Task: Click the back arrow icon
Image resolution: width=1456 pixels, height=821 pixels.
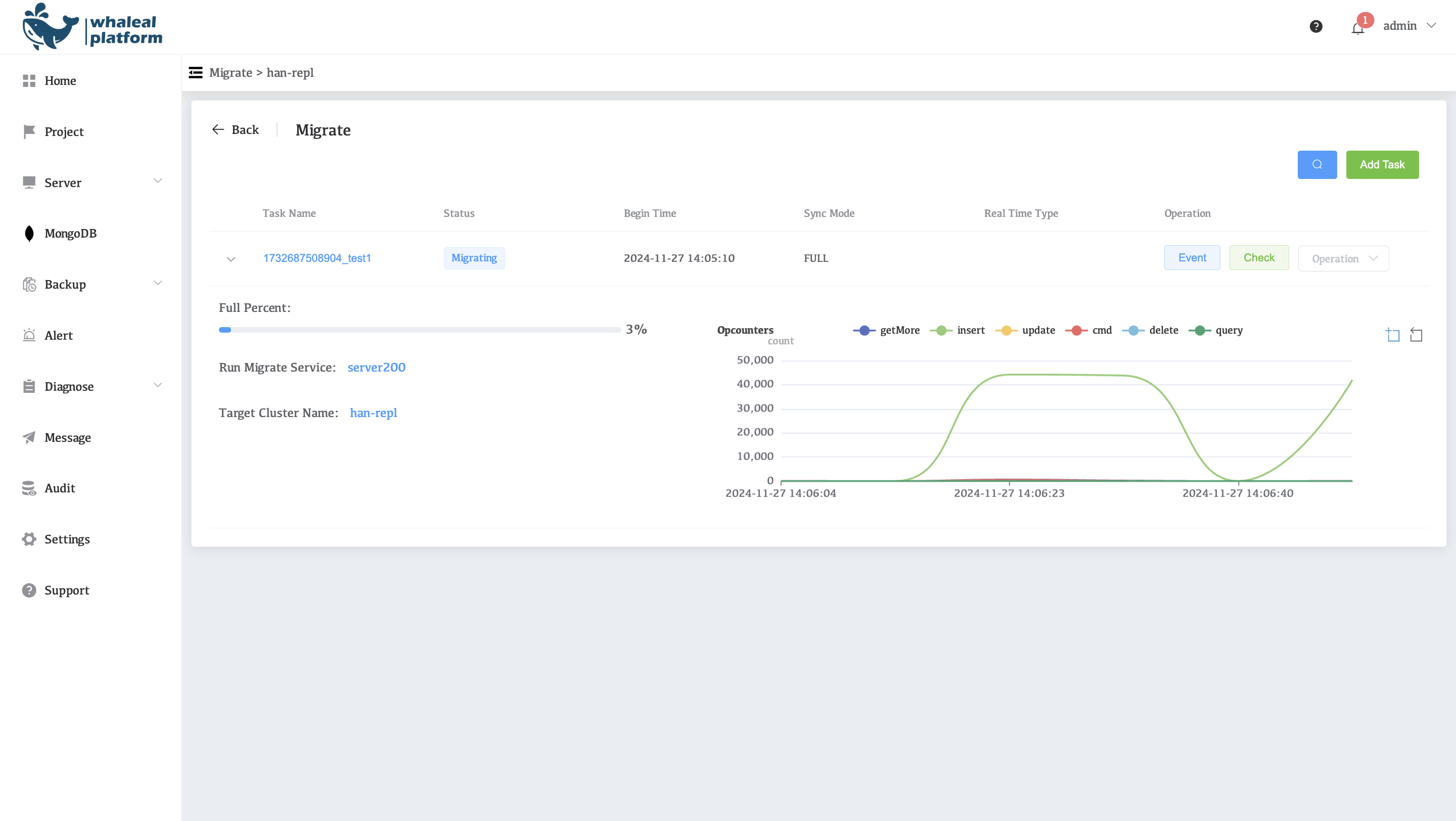Action: tap(218, 130)
